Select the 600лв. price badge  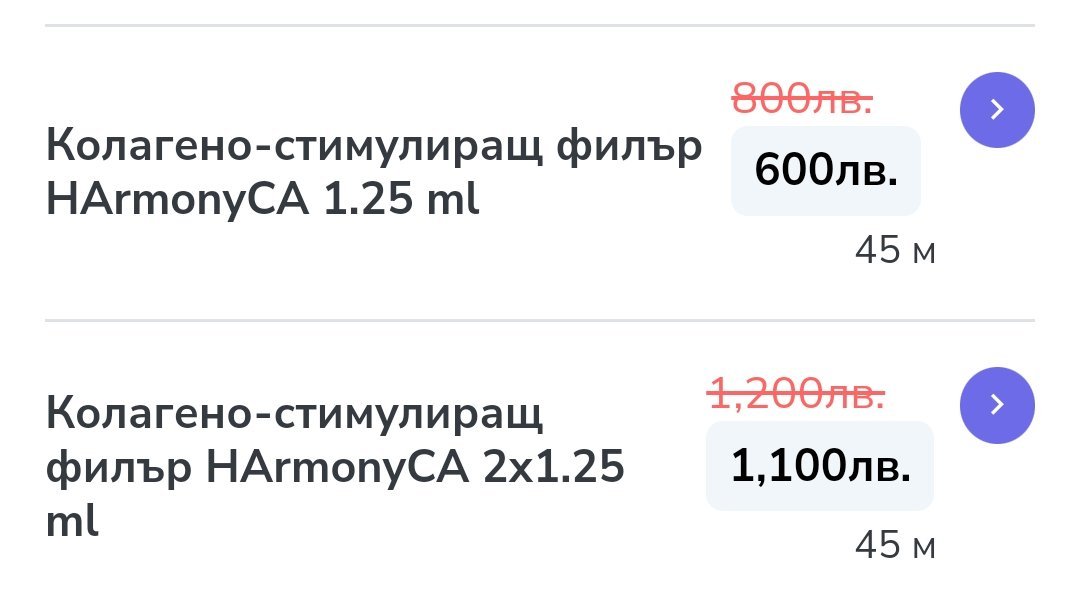coord(825,171)
